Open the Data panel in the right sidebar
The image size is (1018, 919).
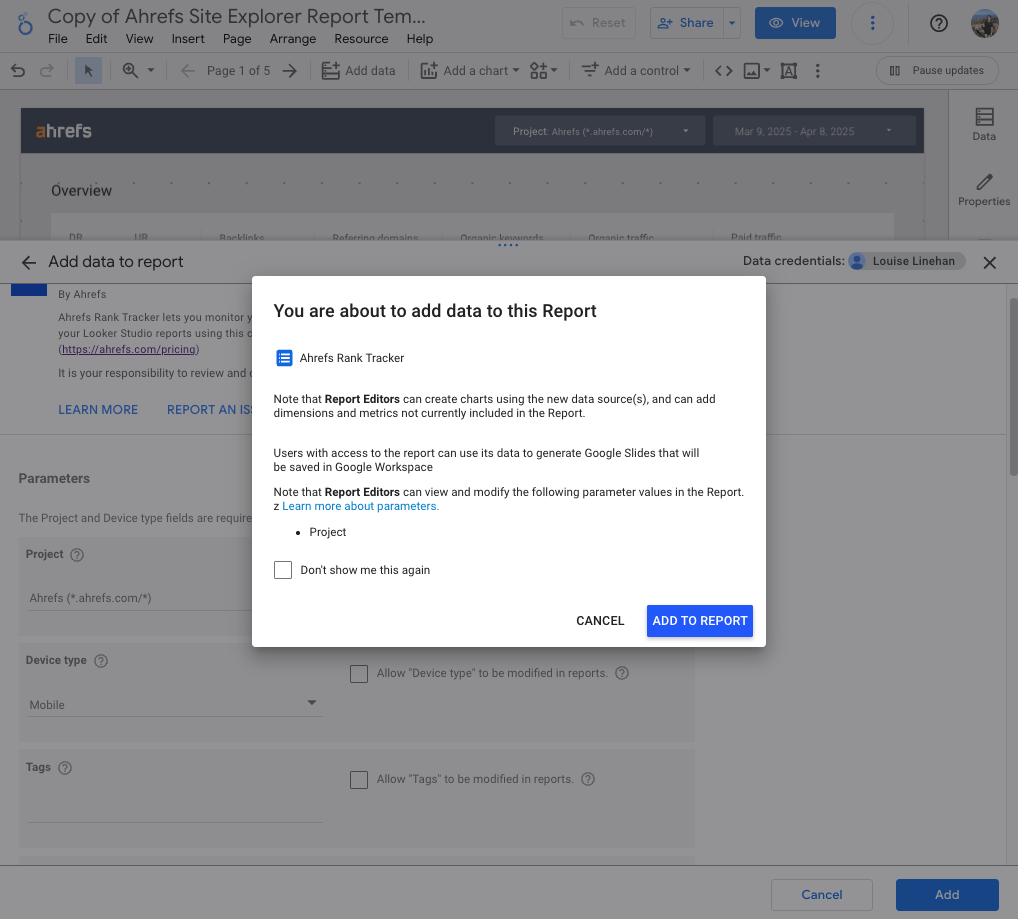(983, 122)
